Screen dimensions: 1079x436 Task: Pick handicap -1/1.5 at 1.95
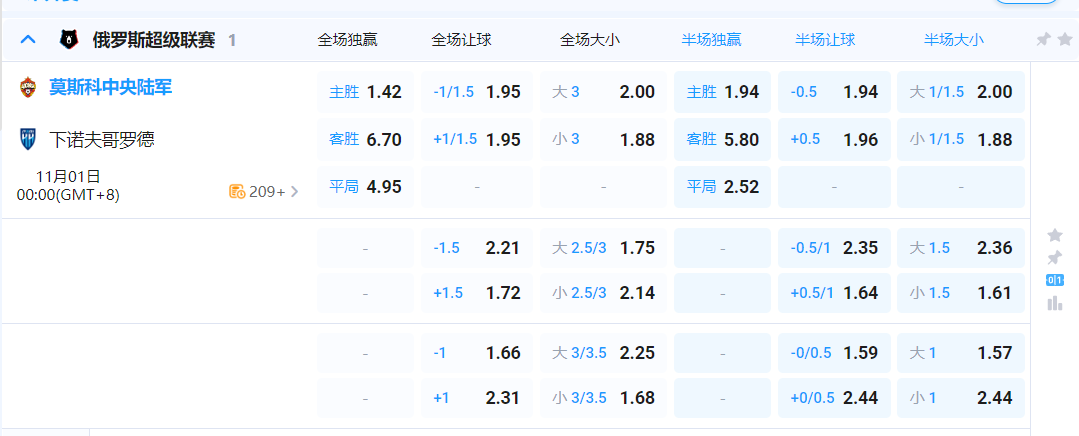coord(476,92)
